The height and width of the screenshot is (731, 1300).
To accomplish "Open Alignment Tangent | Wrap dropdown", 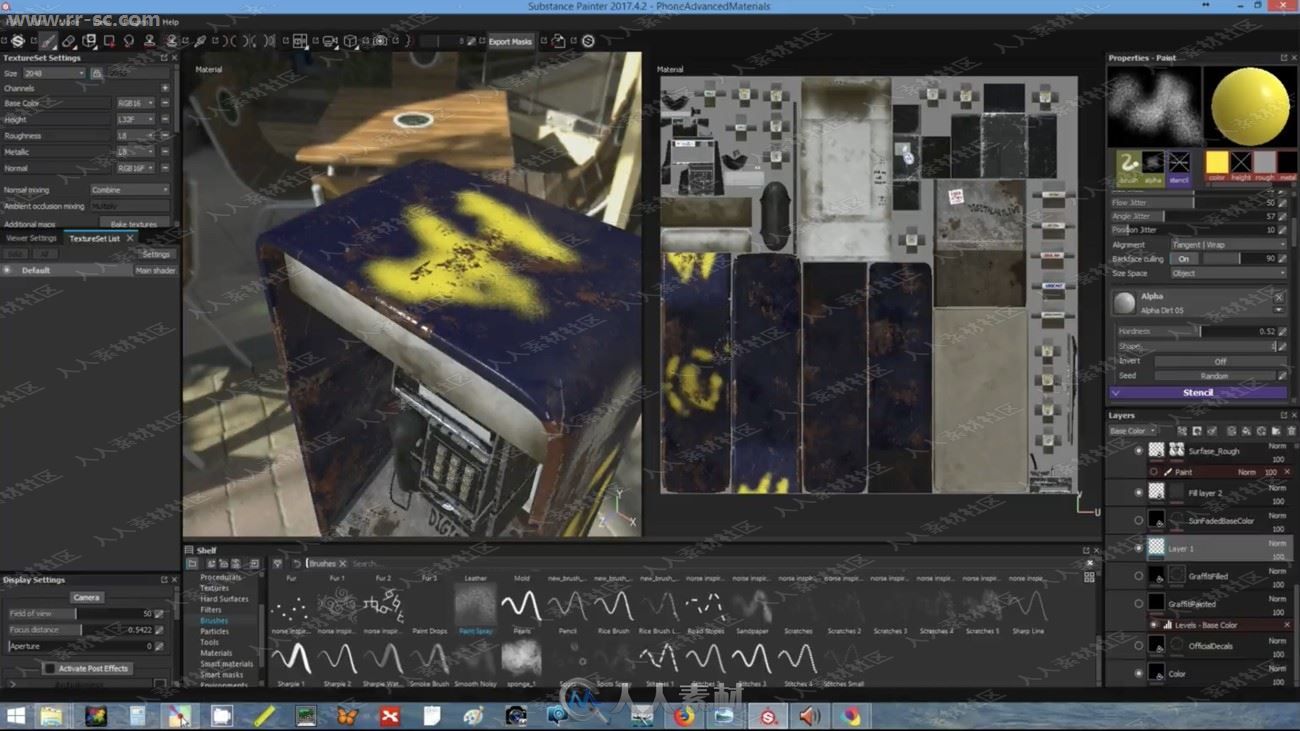I will click(1228, 244).
